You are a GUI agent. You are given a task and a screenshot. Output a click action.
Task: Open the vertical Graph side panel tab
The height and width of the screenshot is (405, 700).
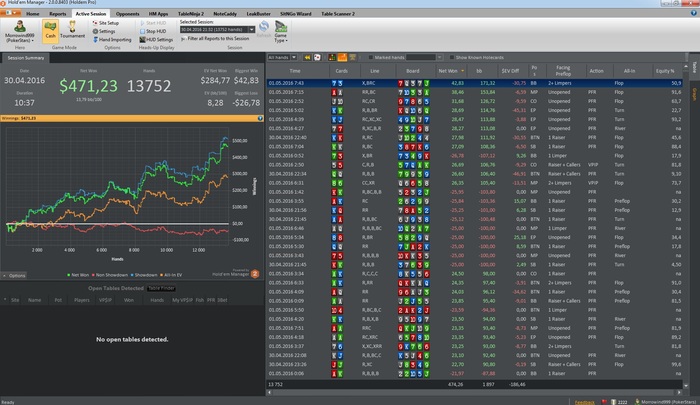tap(694, 94)
